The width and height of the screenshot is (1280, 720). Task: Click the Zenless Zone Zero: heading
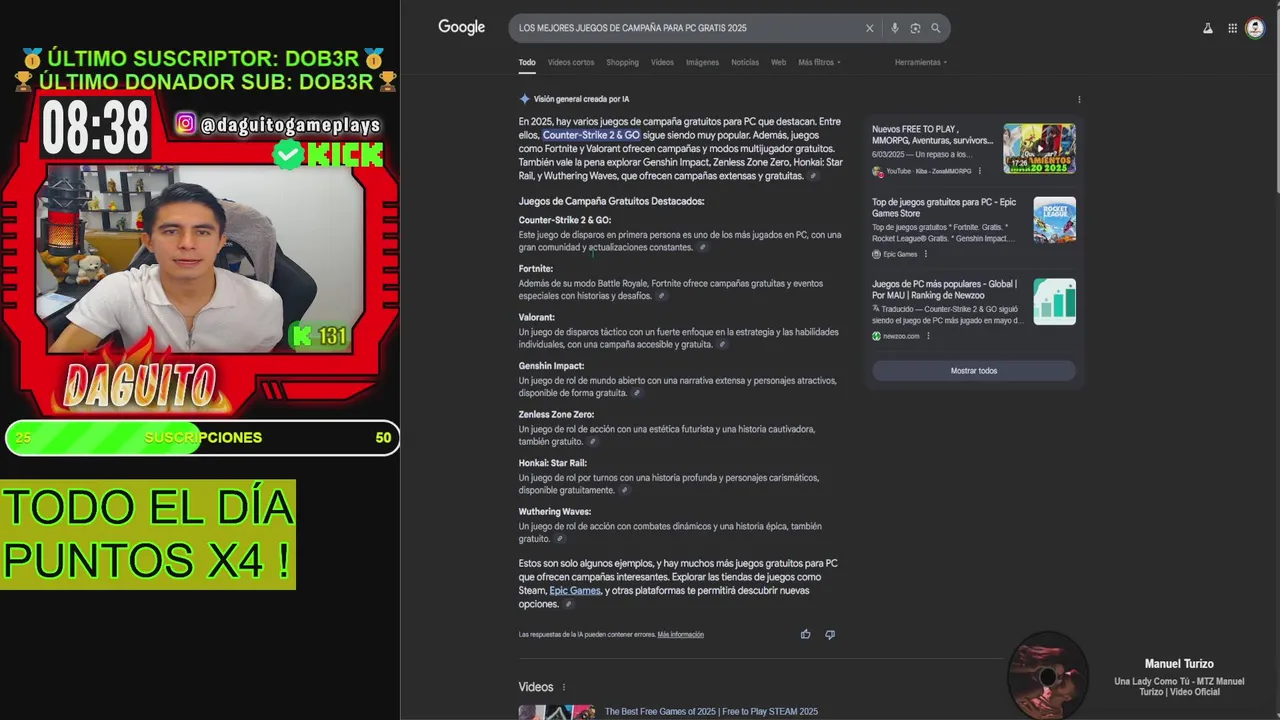[556, 414]
